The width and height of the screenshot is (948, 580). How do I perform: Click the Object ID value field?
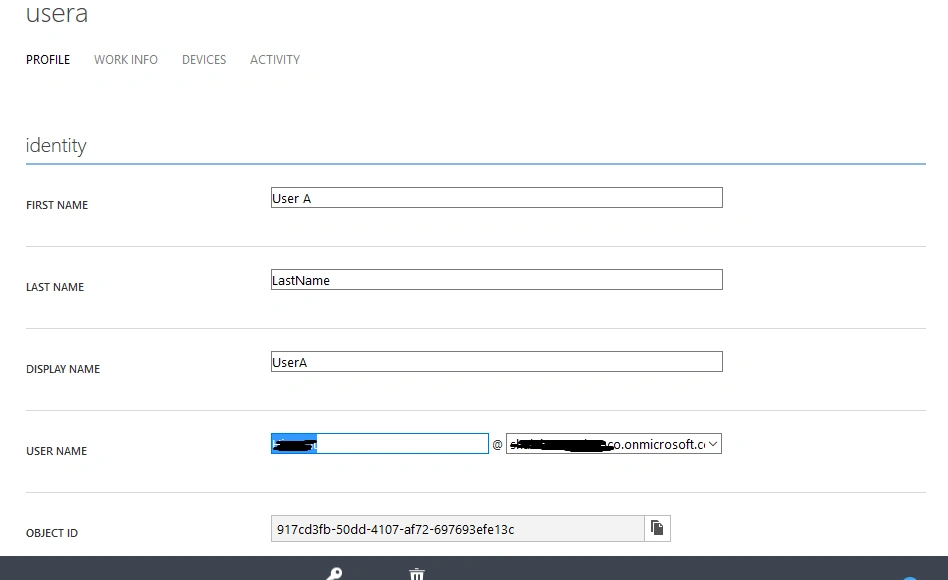coord(458,529)
